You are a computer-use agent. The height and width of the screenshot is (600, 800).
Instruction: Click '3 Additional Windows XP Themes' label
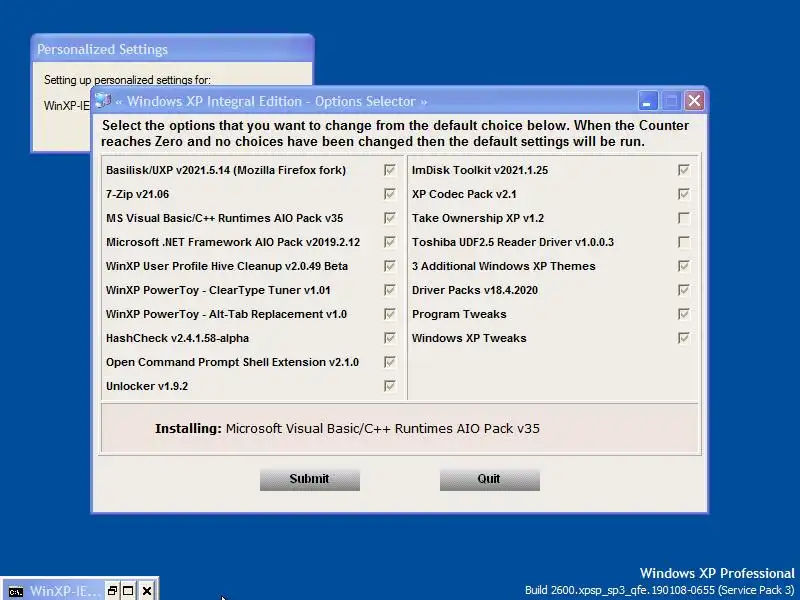[504, 266]
